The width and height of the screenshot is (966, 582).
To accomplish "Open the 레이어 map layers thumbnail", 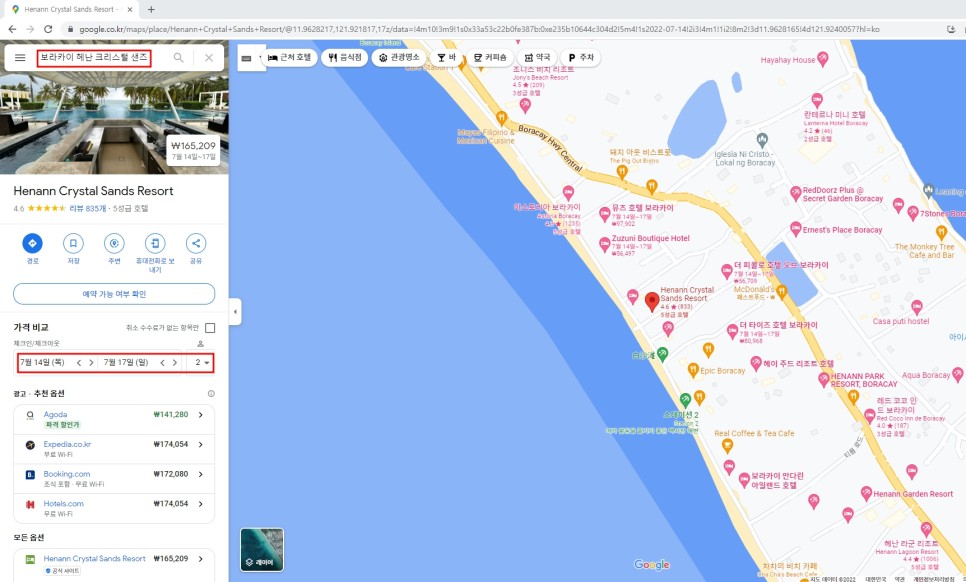I will [262, 549].
